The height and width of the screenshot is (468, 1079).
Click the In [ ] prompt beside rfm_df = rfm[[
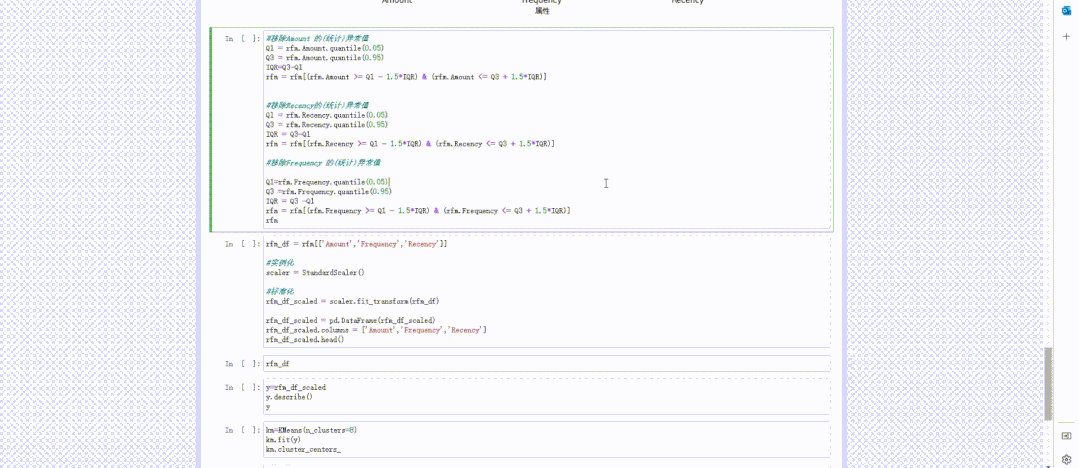pyautogui.click(x=243, y=244)
